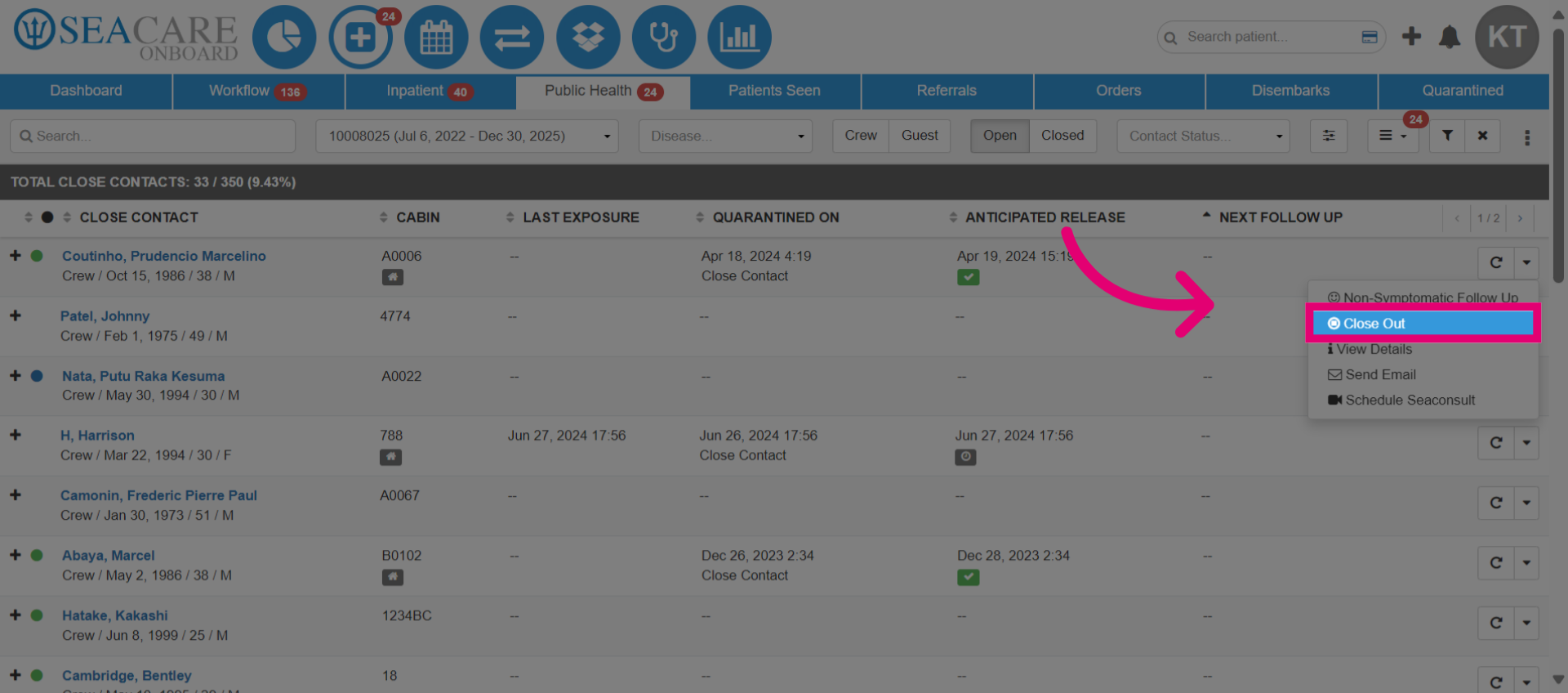Screen dimensions: 1568x693
Task: Select View Details menu entry
Action: (x=1423, y=349)
